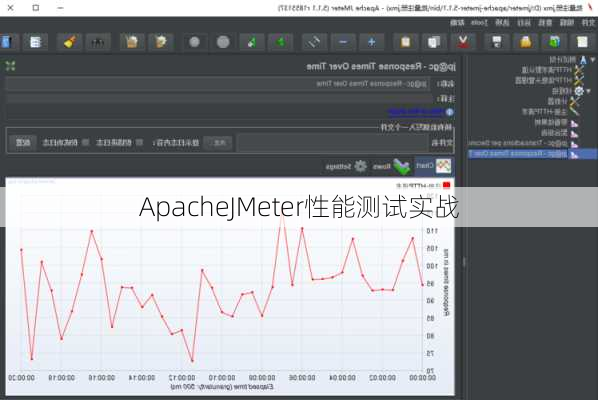Open the 查找 Search menu
Viewport: 598px width, 400px height.
click(545, 23)
